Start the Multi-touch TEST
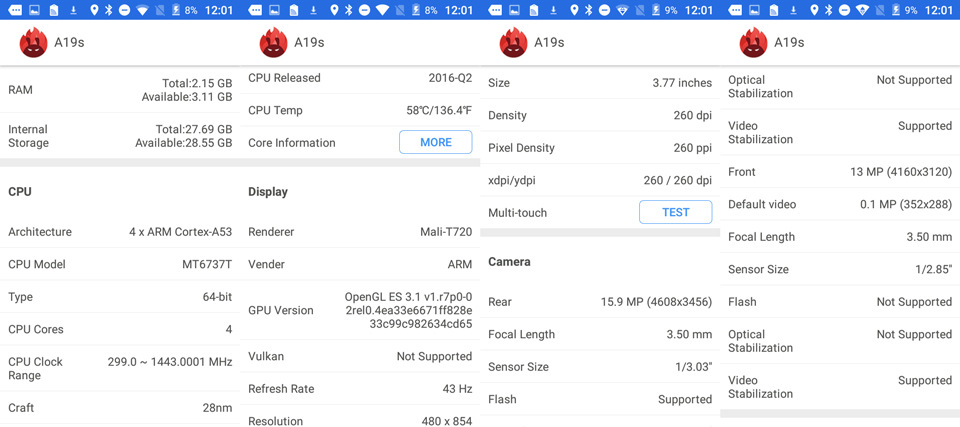960x427 pixels. tap(676, 212)
